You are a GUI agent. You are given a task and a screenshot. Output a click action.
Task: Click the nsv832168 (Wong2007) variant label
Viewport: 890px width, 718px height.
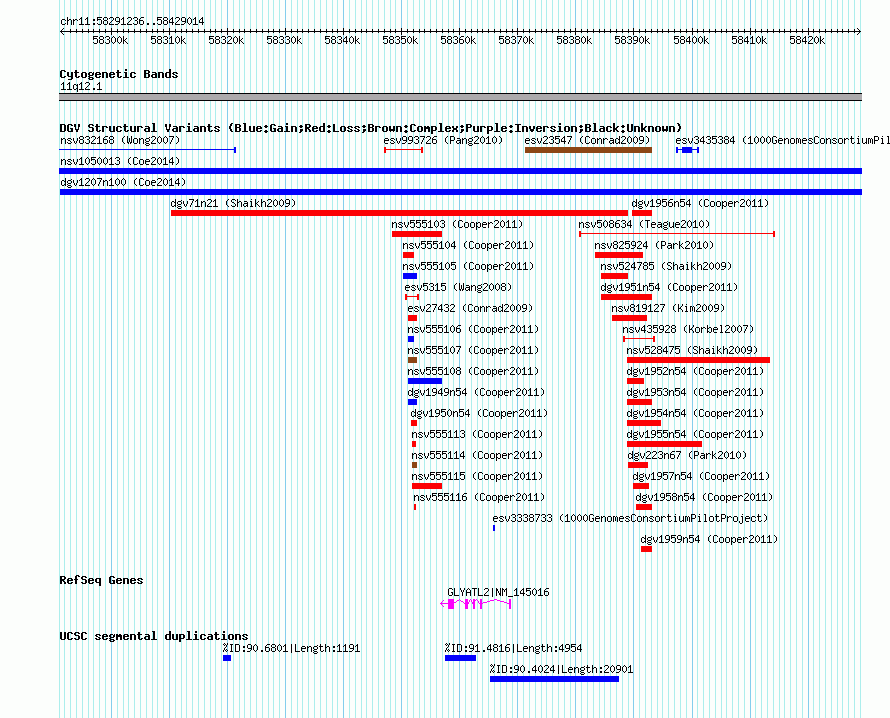click(120, 140)
